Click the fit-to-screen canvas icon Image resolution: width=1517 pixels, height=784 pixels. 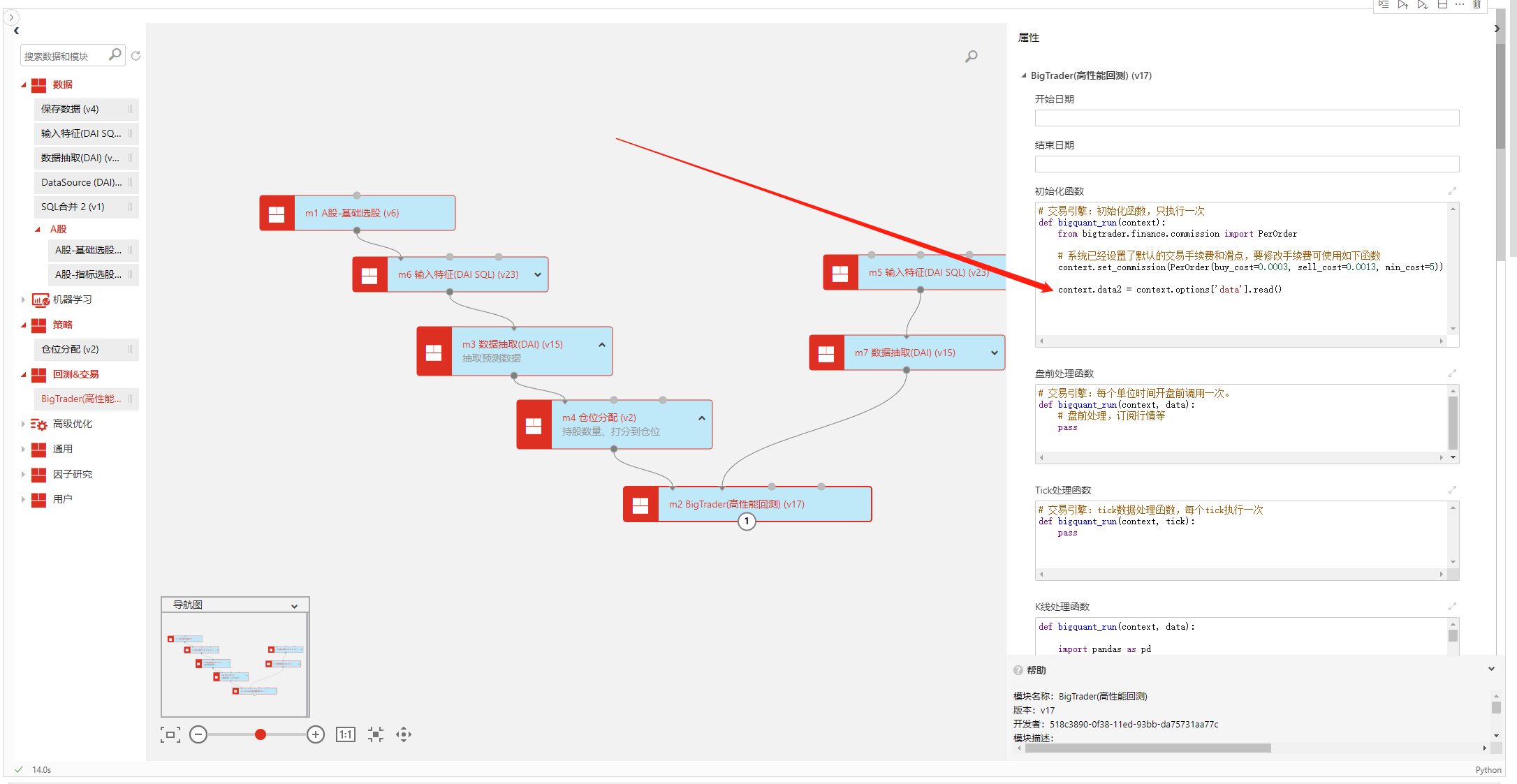click(170, 734)
